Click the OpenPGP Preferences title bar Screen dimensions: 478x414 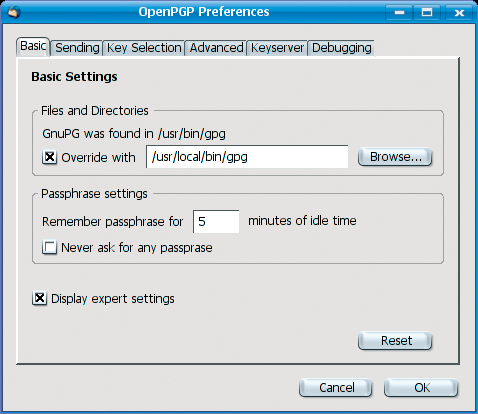pos(204,12)
